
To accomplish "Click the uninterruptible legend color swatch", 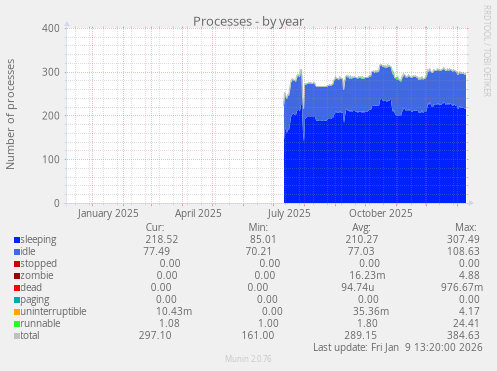I will (x=17, y=312).
